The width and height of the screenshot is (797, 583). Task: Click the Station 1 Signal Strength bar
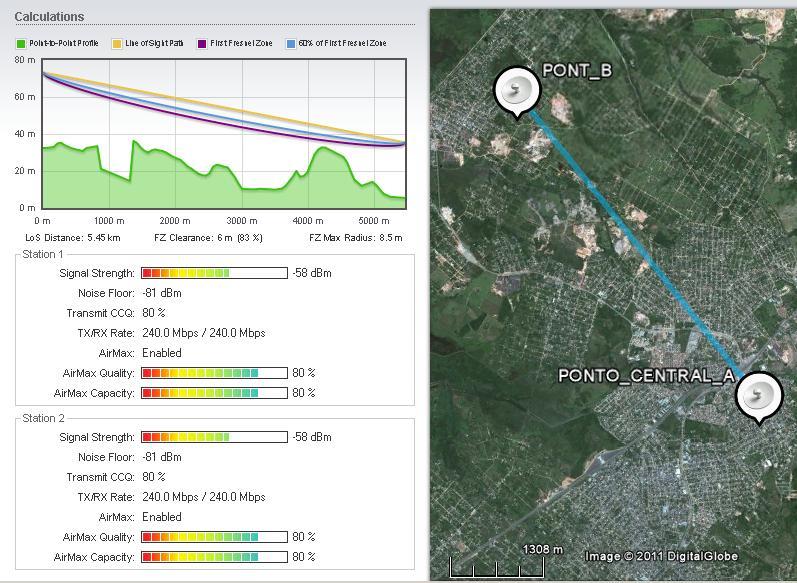[x=214, y=273]
